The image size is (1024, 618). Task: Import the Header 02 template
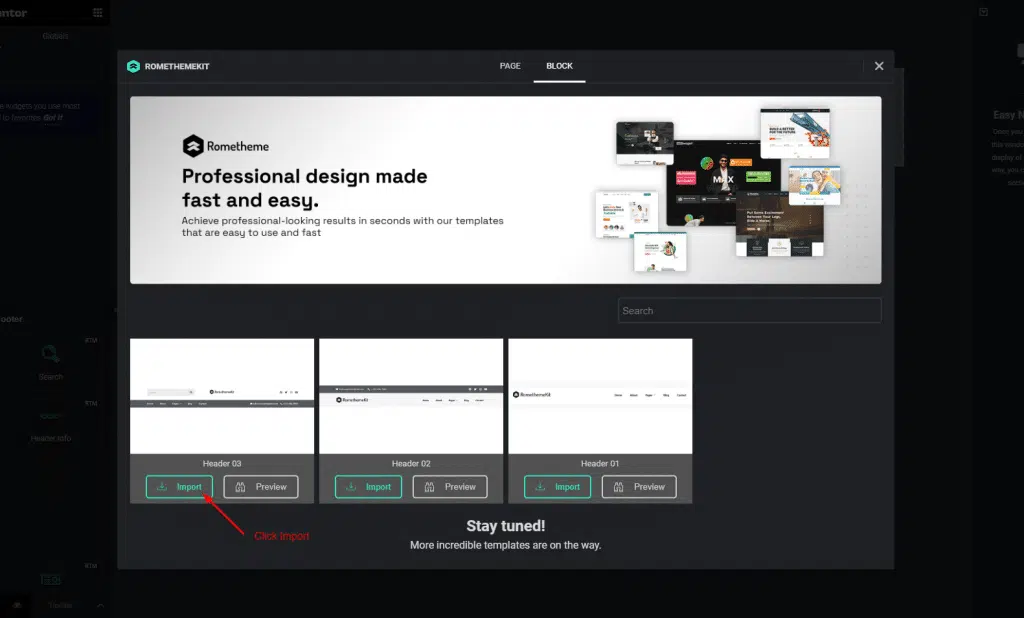368,487
